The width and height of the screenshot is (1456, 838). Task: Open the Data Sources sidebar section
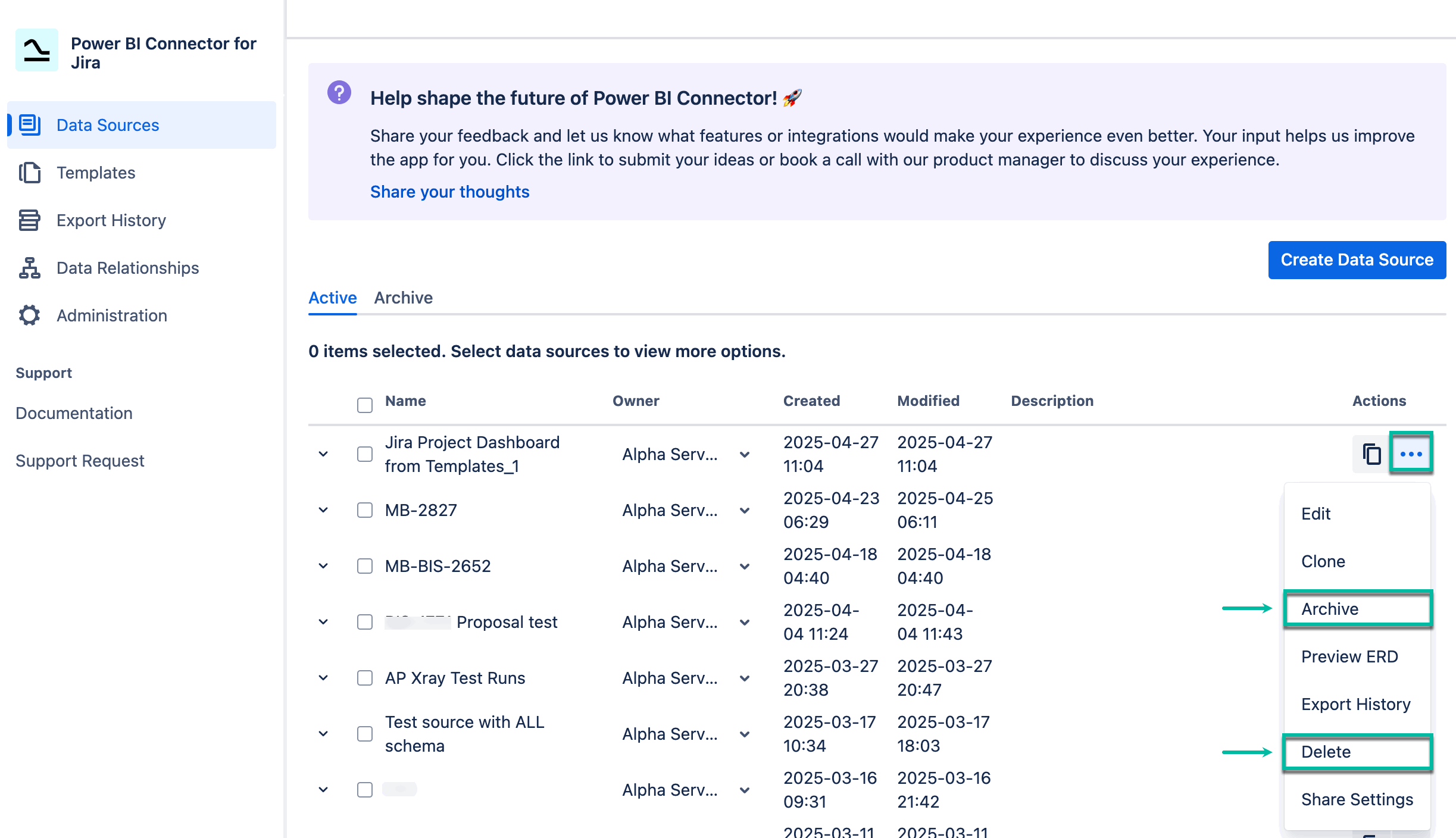pyautogui.click(x=108, y=125)
